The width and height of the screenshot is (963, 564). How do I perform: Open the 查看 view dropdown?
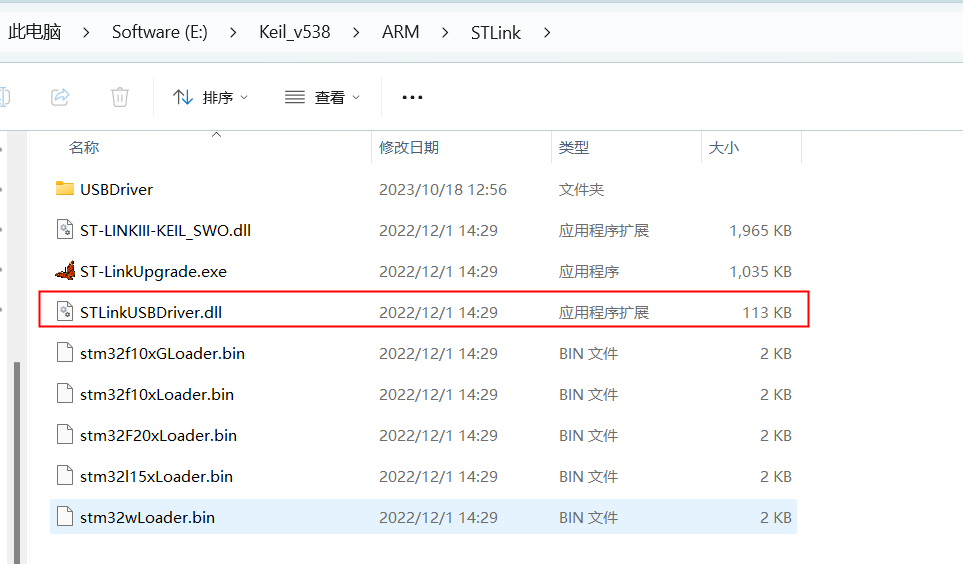[x=322, y=97]
